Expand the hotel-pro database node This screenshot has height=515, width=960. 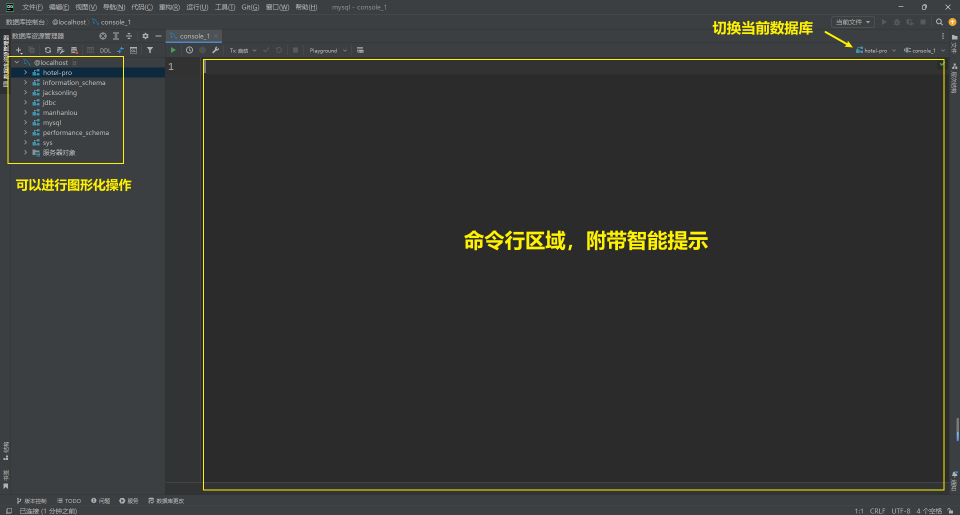(x=25, y=72)
